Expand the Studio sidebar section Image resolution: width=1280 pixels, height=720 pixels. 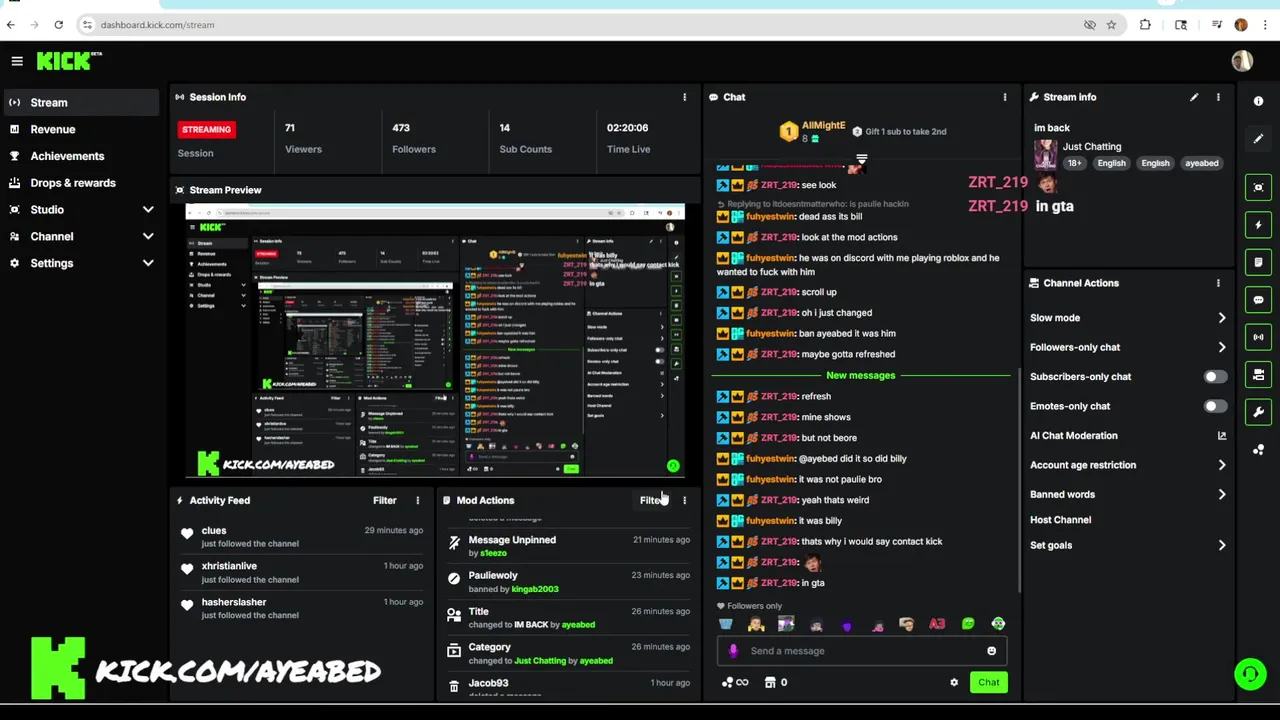coord(80,210)
